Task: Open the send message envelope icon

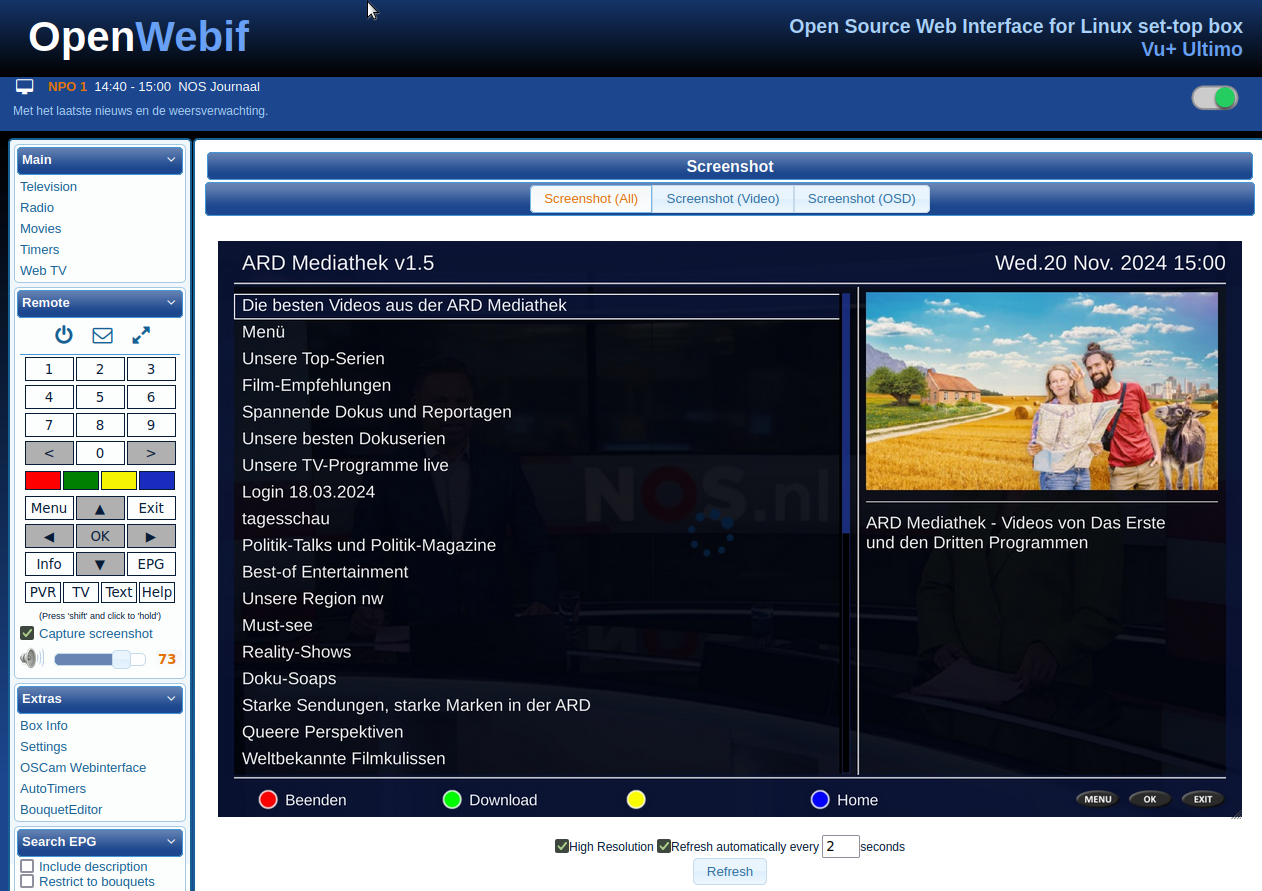Action: pos(102,335)
